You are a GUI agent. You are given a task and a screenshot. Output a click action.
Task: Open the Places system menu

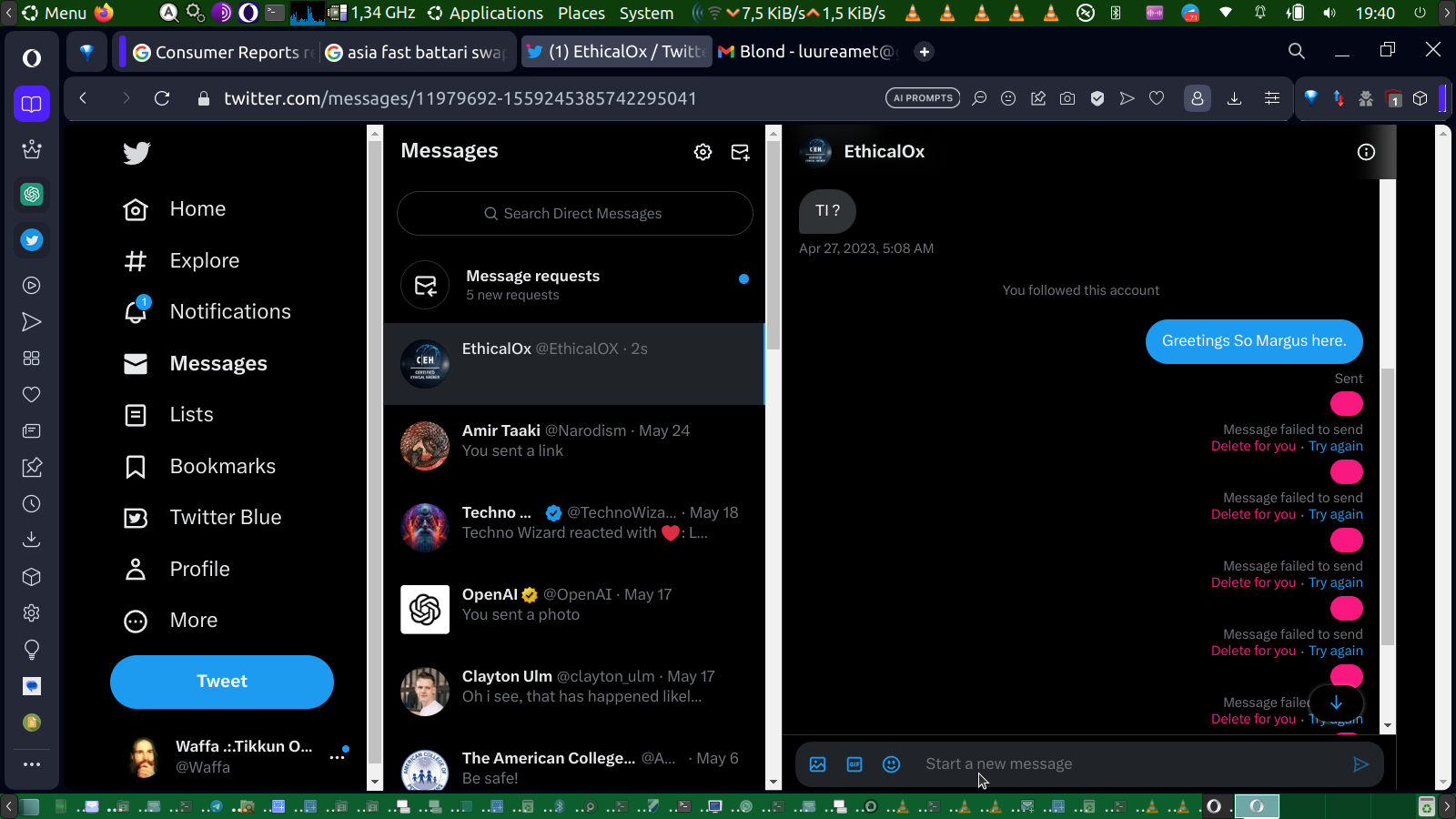tap(581, 13)
